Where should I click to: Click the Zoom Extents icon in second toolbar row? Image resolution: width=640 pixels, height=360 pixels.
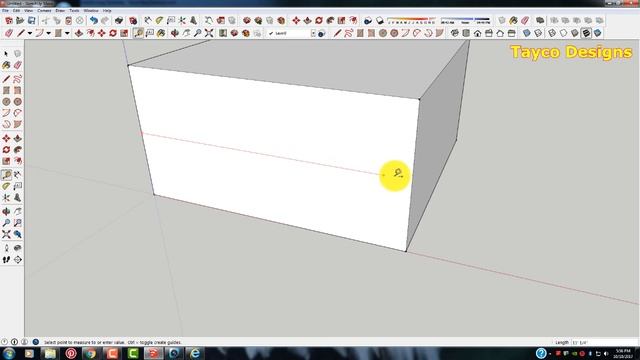click(209, 33)
